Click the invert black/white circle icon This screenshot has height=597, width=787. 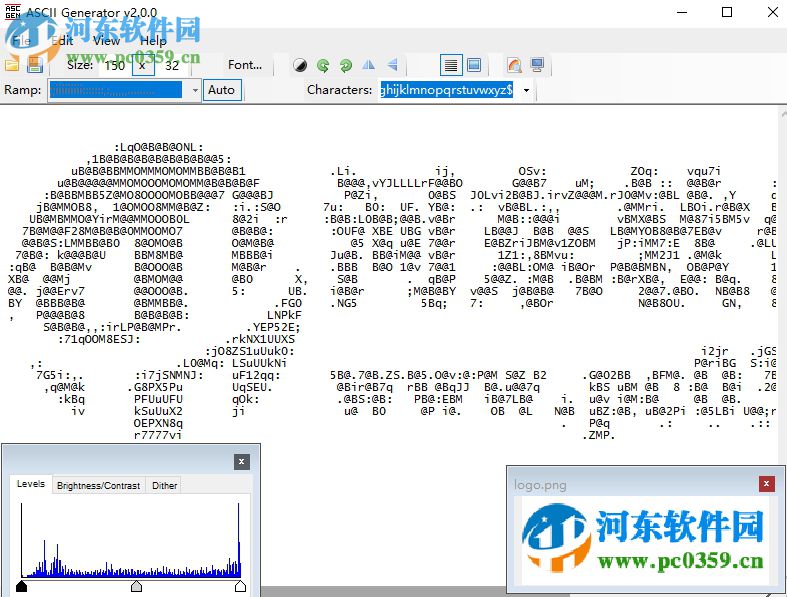pos(300,65)
